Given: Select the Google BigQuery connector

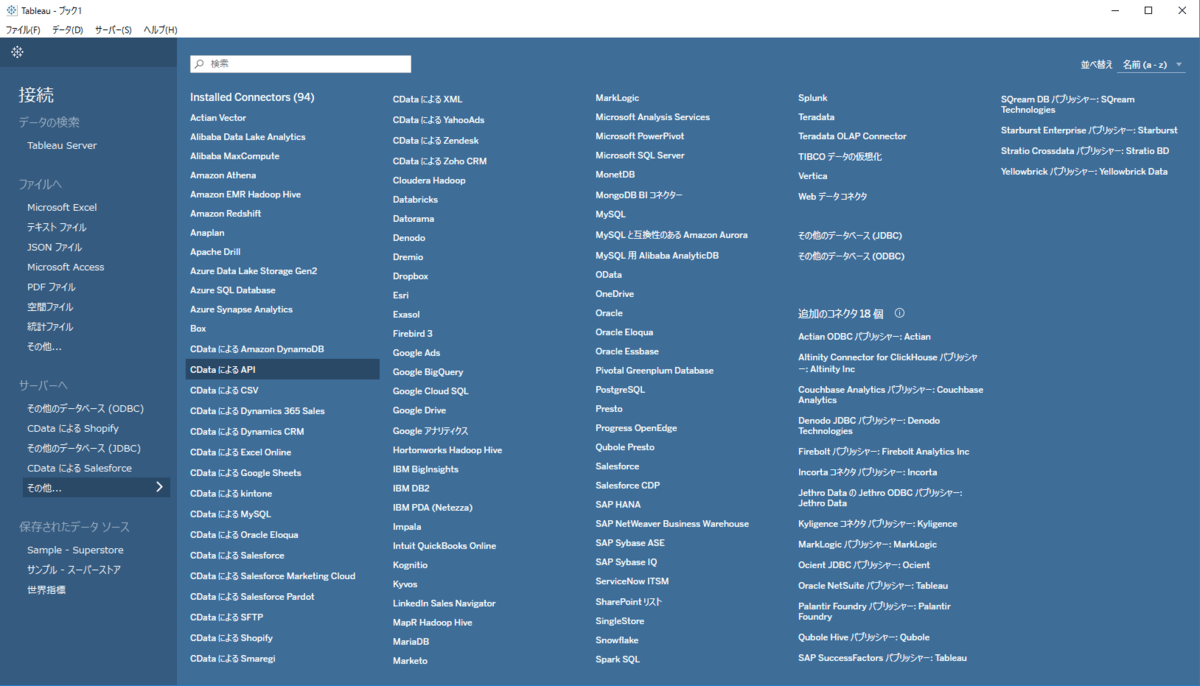Looking at the screenshot, I should click(428, 372).
